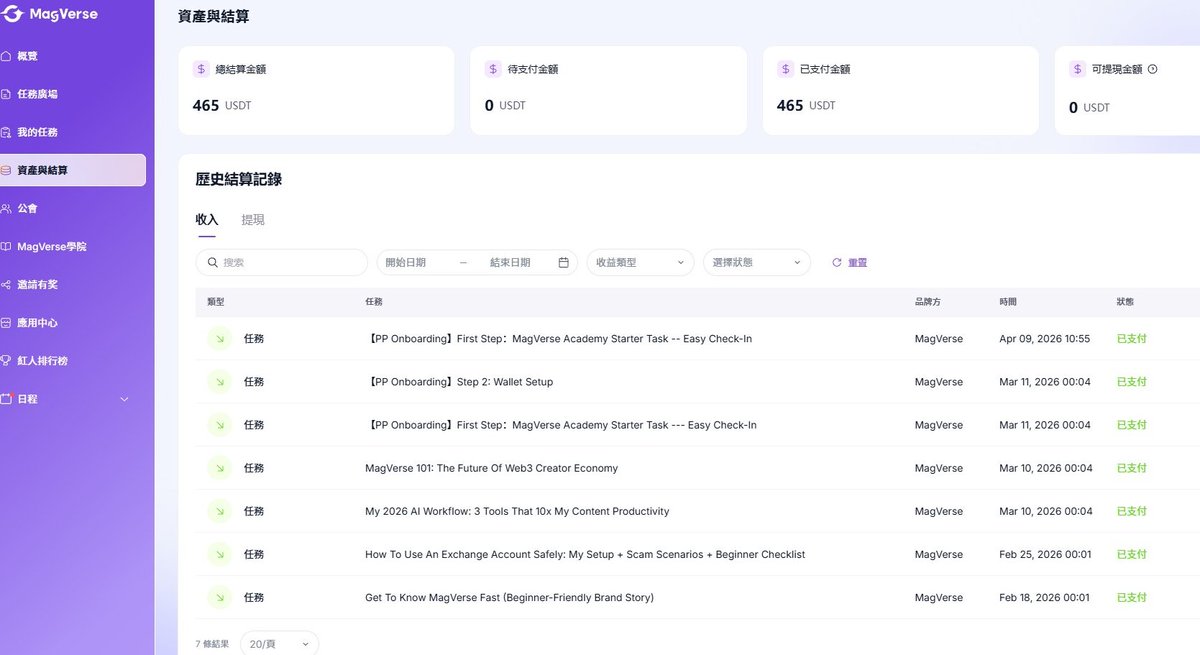Click the MagVerse logo icon
This screenshot has width=1200, height=655.
(12, 15)
